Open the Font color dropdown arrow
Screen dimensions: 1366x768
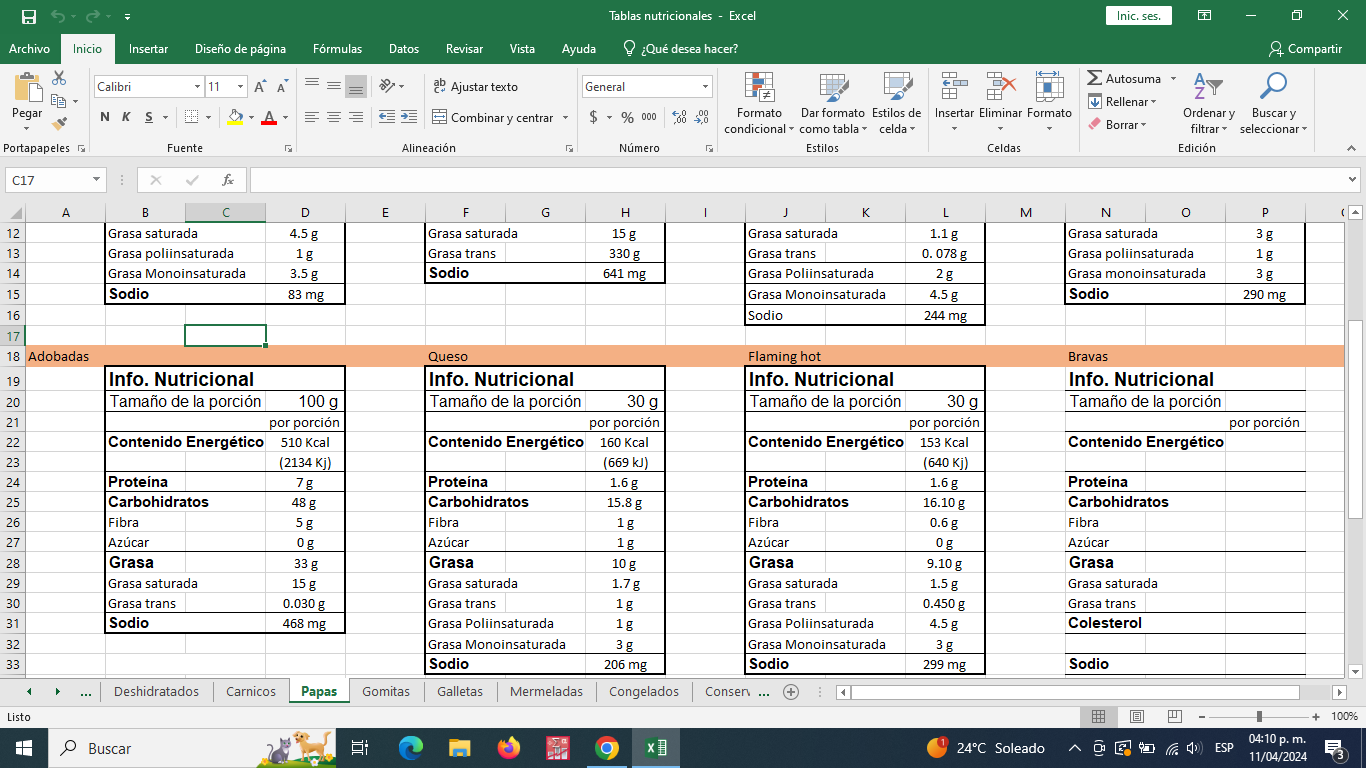tap(283, 118)
